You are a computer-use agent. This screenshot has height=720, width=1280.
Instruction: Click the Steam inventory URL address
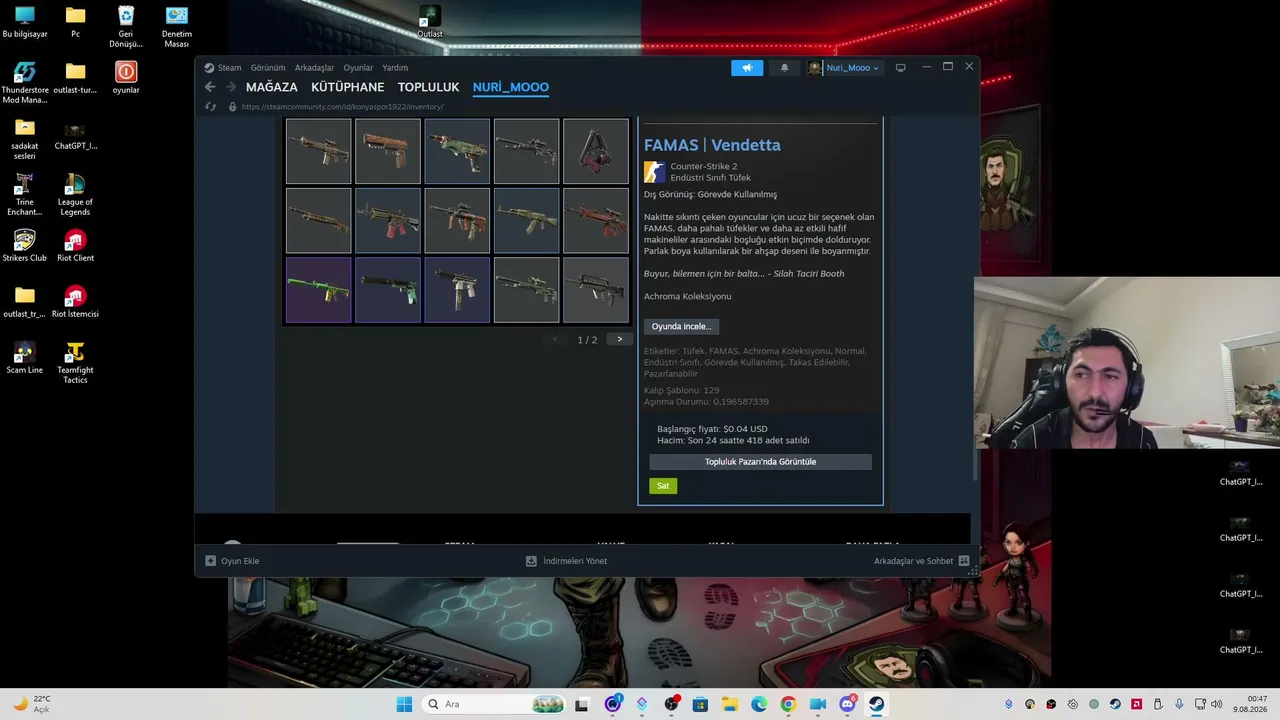point(342,107)
